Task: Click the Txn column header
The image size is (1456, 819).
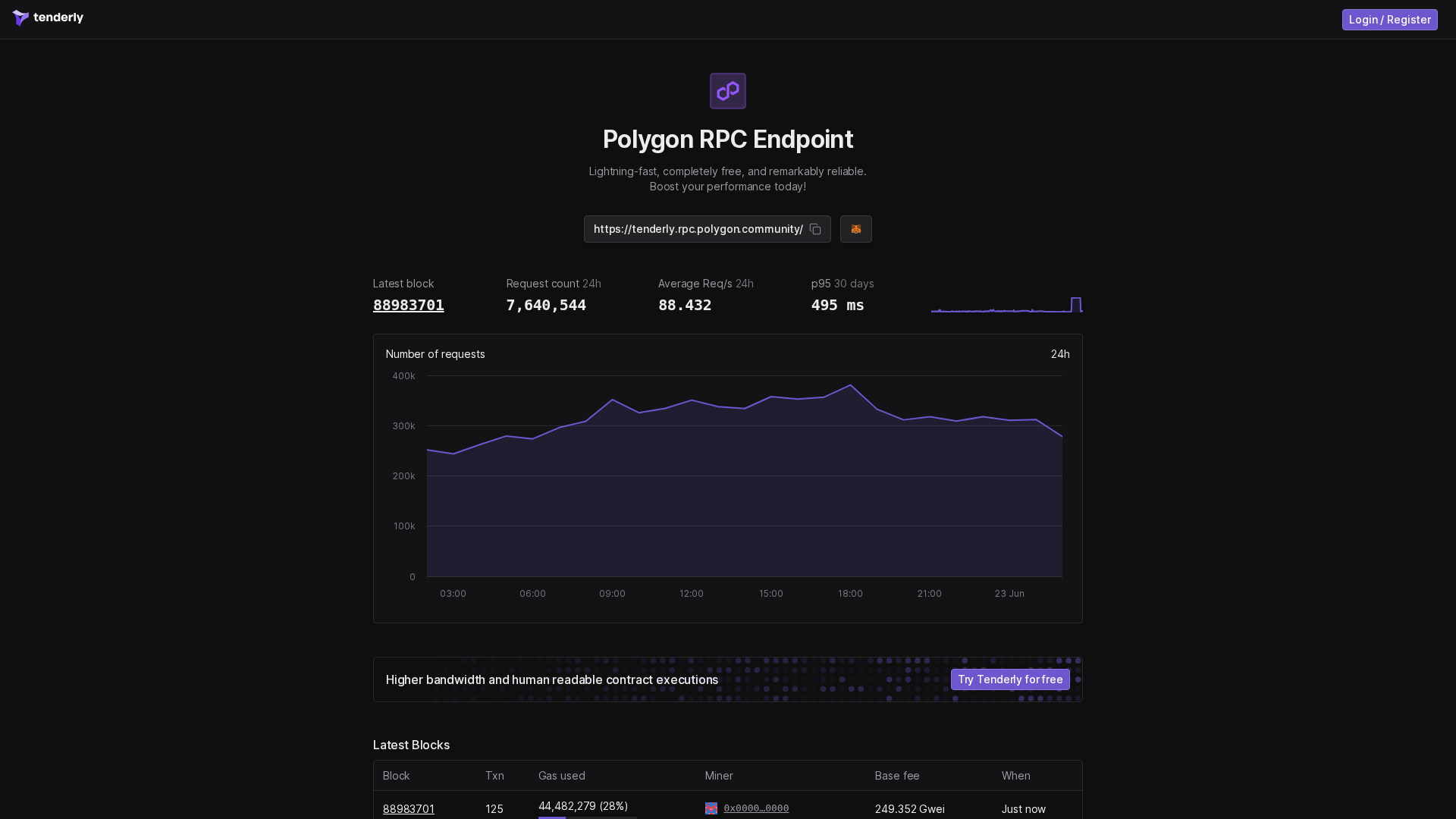Action: pyautogui.click(x=495, y=776)
